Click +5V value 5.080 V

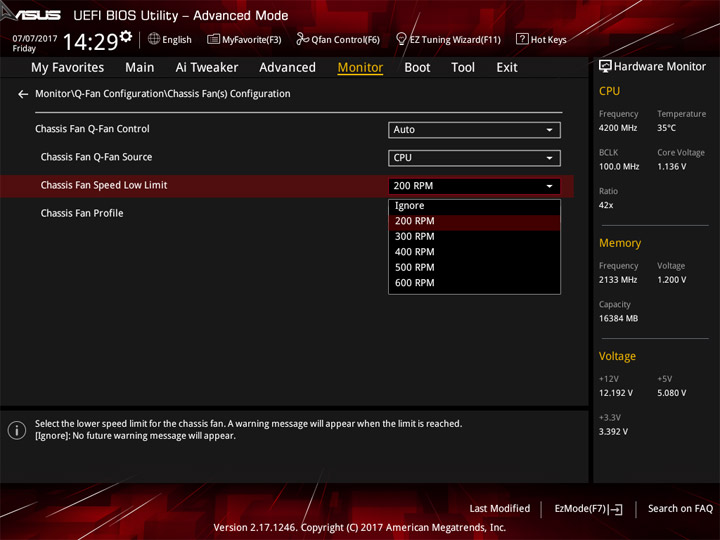click(x=672, y=393)
